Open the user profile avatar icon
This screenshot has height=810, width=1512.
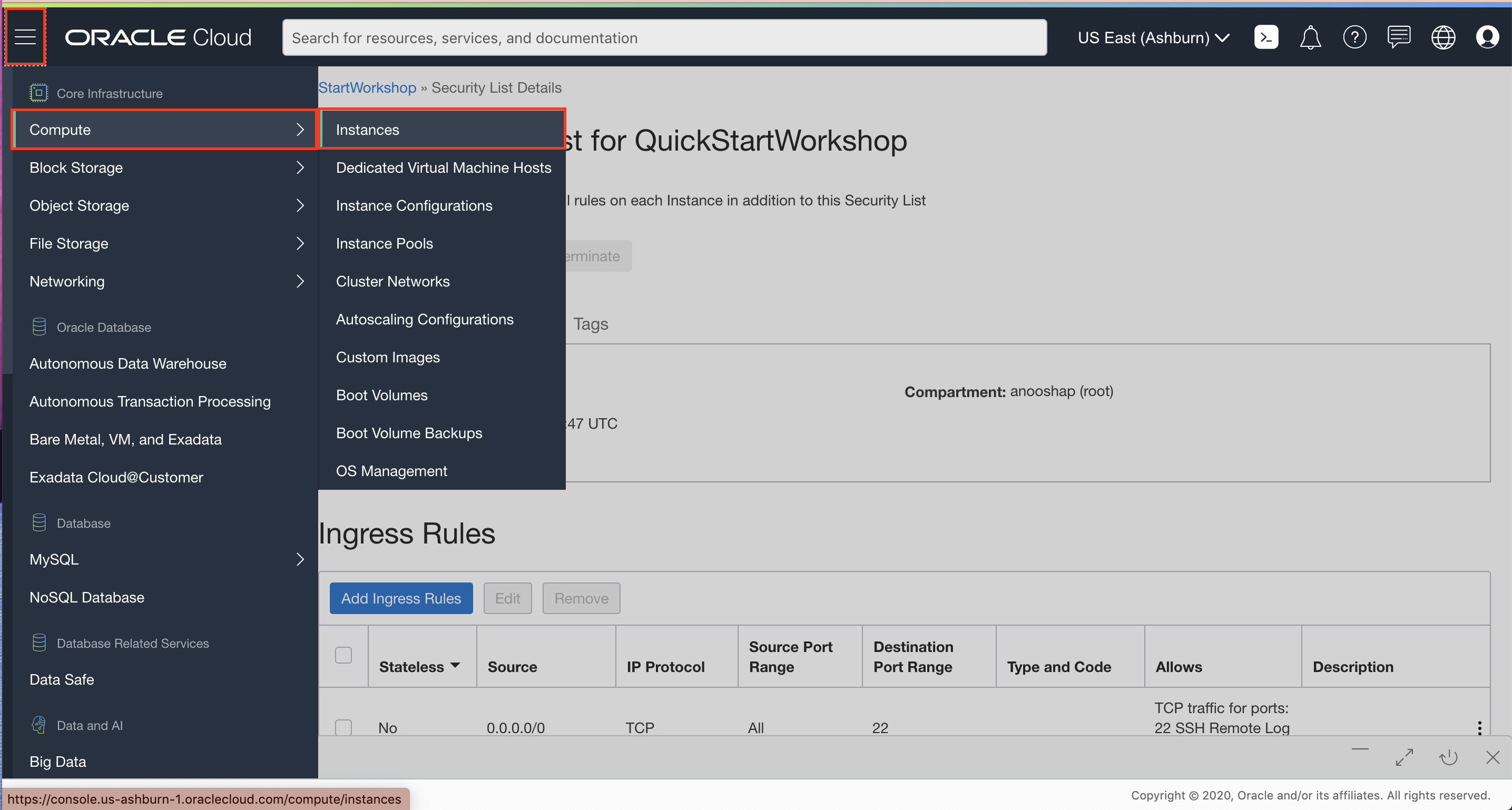click(x=1487, y=37)
